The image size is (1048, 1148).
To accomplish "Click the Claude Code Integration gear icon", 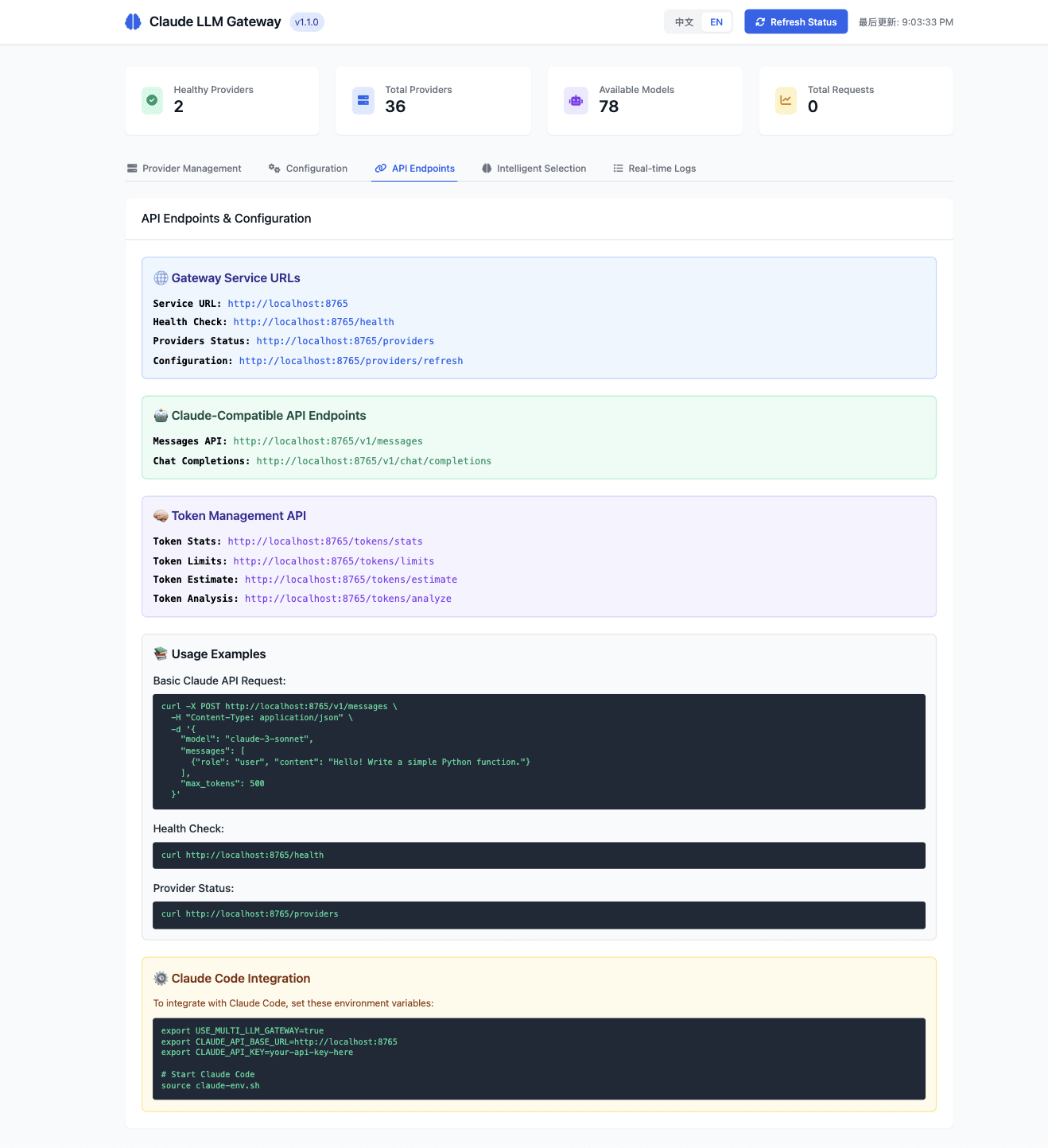I will (x=161, y=978).
